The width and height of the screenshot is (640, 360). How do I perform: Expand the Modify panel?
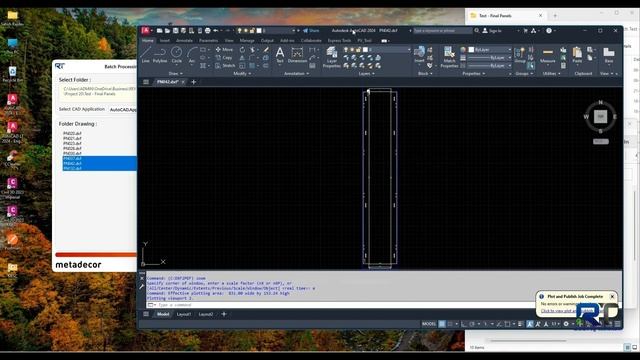pos(242,73)
